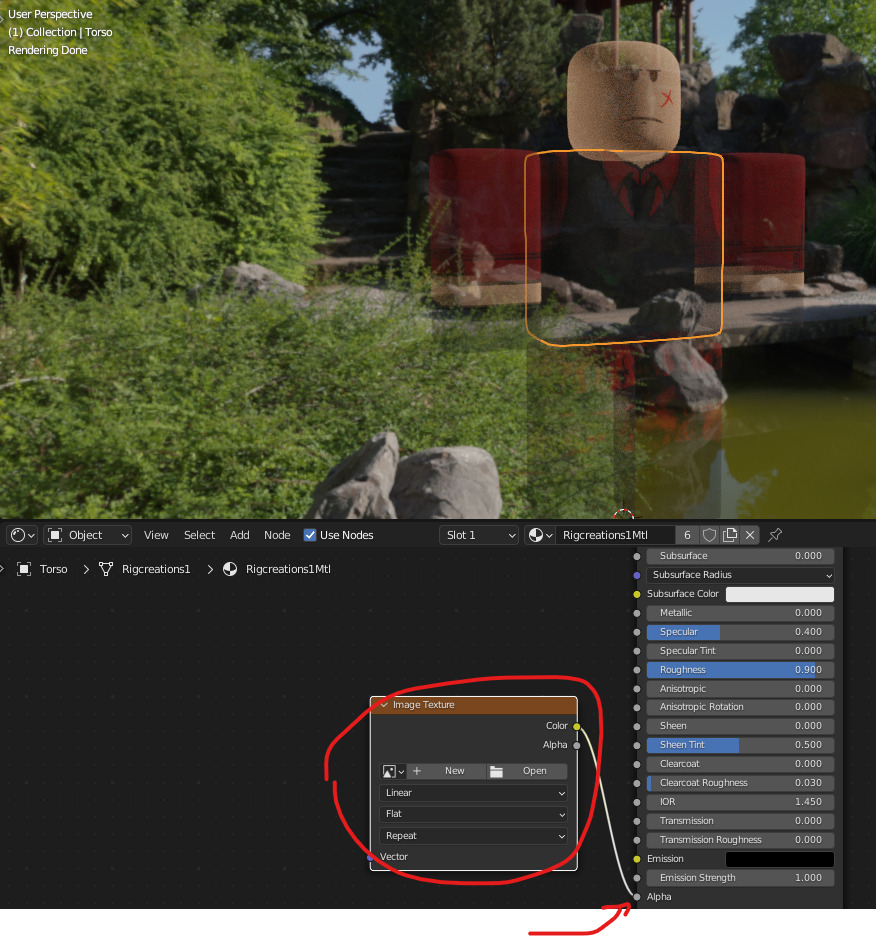876x936 pixels.
Task: Click the Image Texture Alpha output socket
Action: click(x=576, y=746)
